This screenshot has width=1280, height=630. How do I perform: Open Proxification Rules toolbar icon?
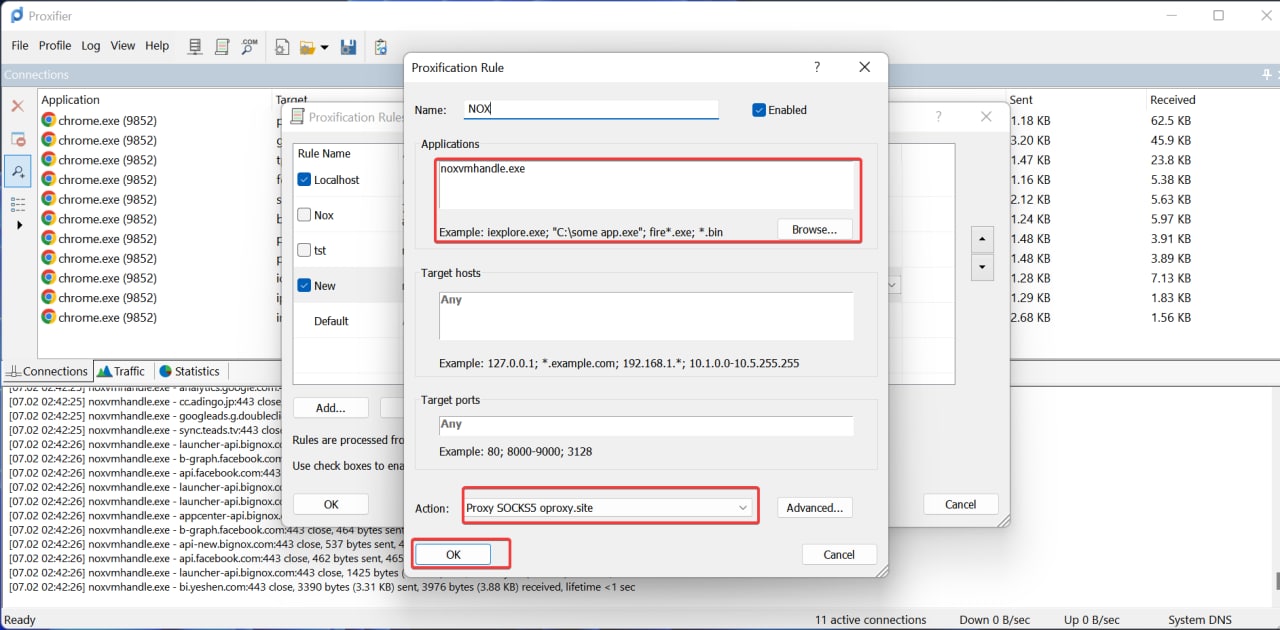[x=223, y=46]
